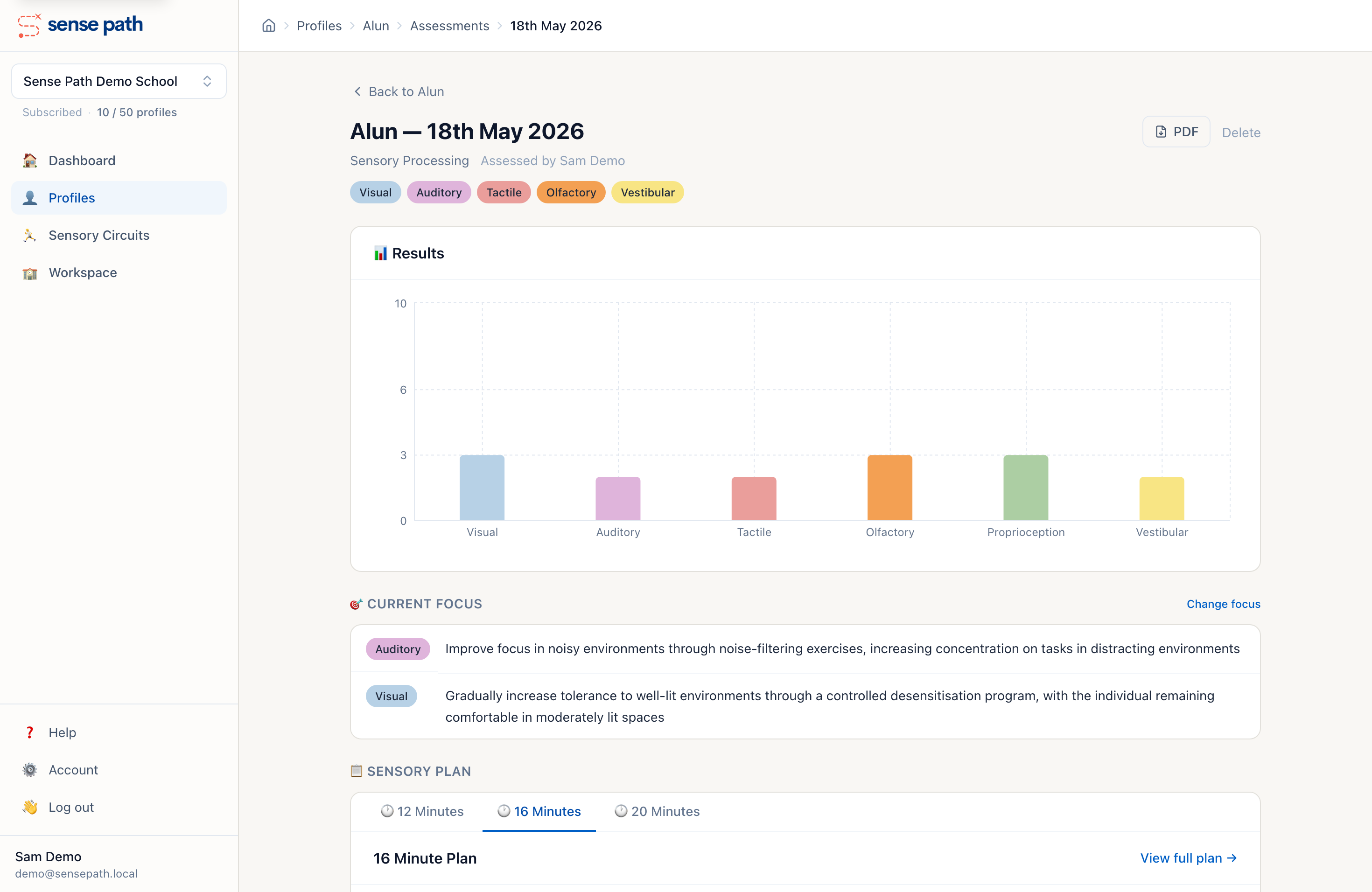This screenshot has height=892, width=1372.
Task: Click the blue Visual tag under the title
Action: 375,193
